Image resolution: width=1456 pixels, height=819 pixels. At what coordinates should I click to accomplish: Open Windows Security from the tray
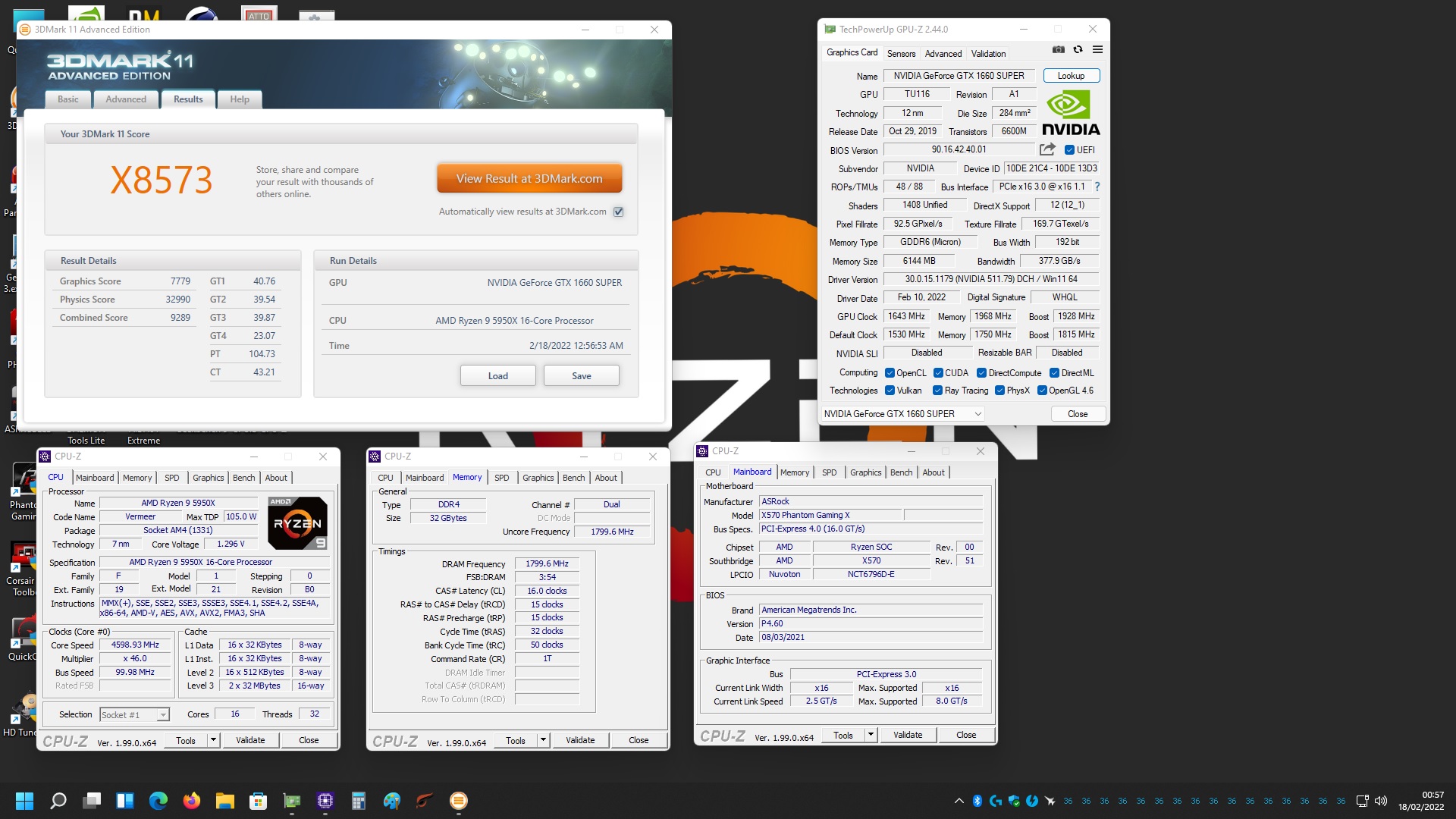coord(1014,801)
